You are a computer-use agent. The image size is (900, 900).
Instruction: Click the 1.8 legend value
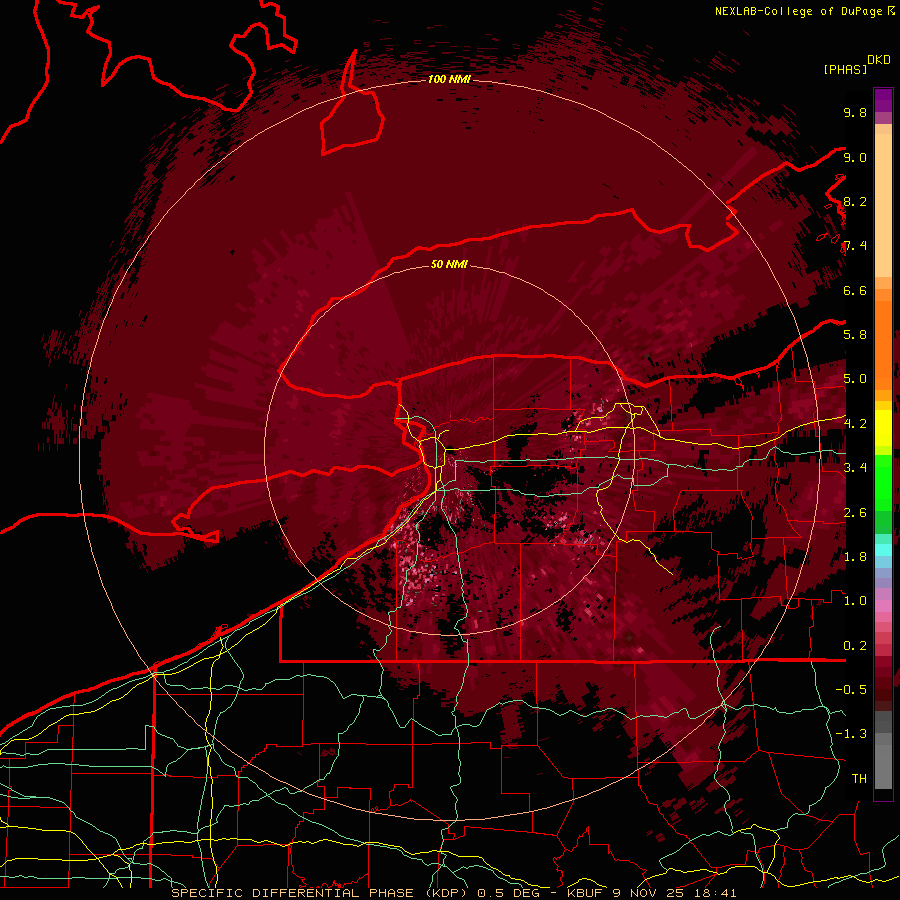[855, 557]
